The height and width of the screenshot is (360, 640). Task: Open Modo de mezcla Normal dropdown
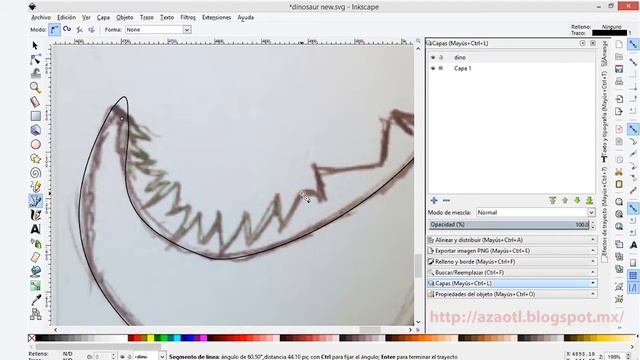coord(591,213)
